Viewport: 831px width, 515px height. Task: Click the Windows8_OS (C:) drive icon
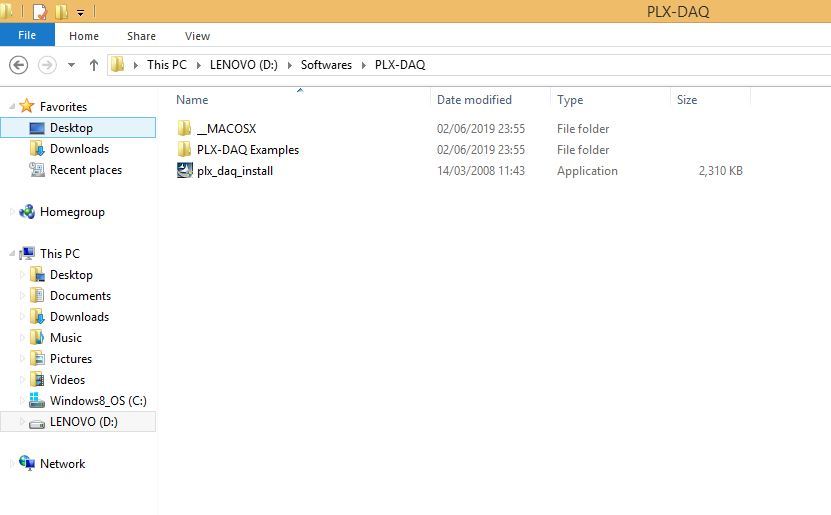click(x=37, y=400)
